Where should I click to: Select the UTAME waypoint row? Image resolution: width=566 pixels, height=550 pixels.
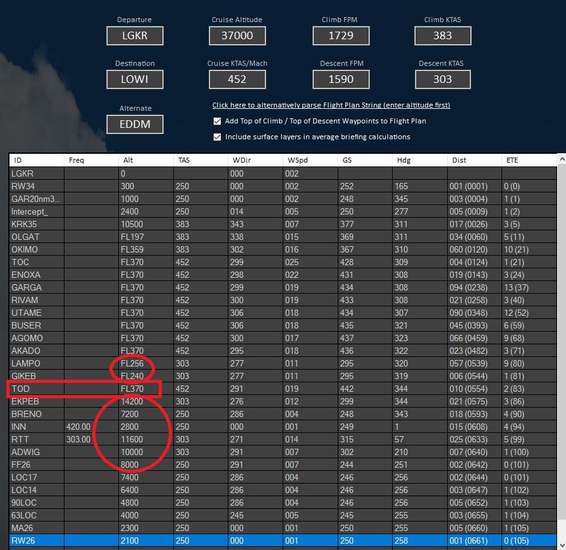coord(283,313)
